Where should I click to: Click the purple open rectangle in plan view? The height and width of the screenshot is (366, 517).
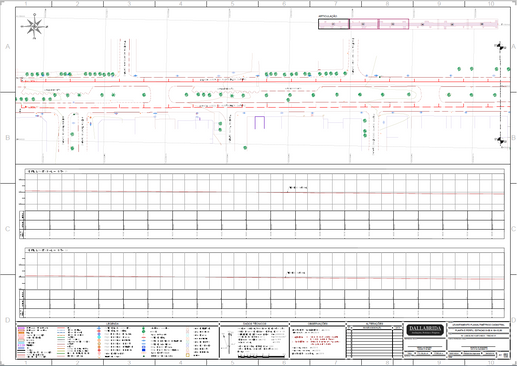coord(260,122)
